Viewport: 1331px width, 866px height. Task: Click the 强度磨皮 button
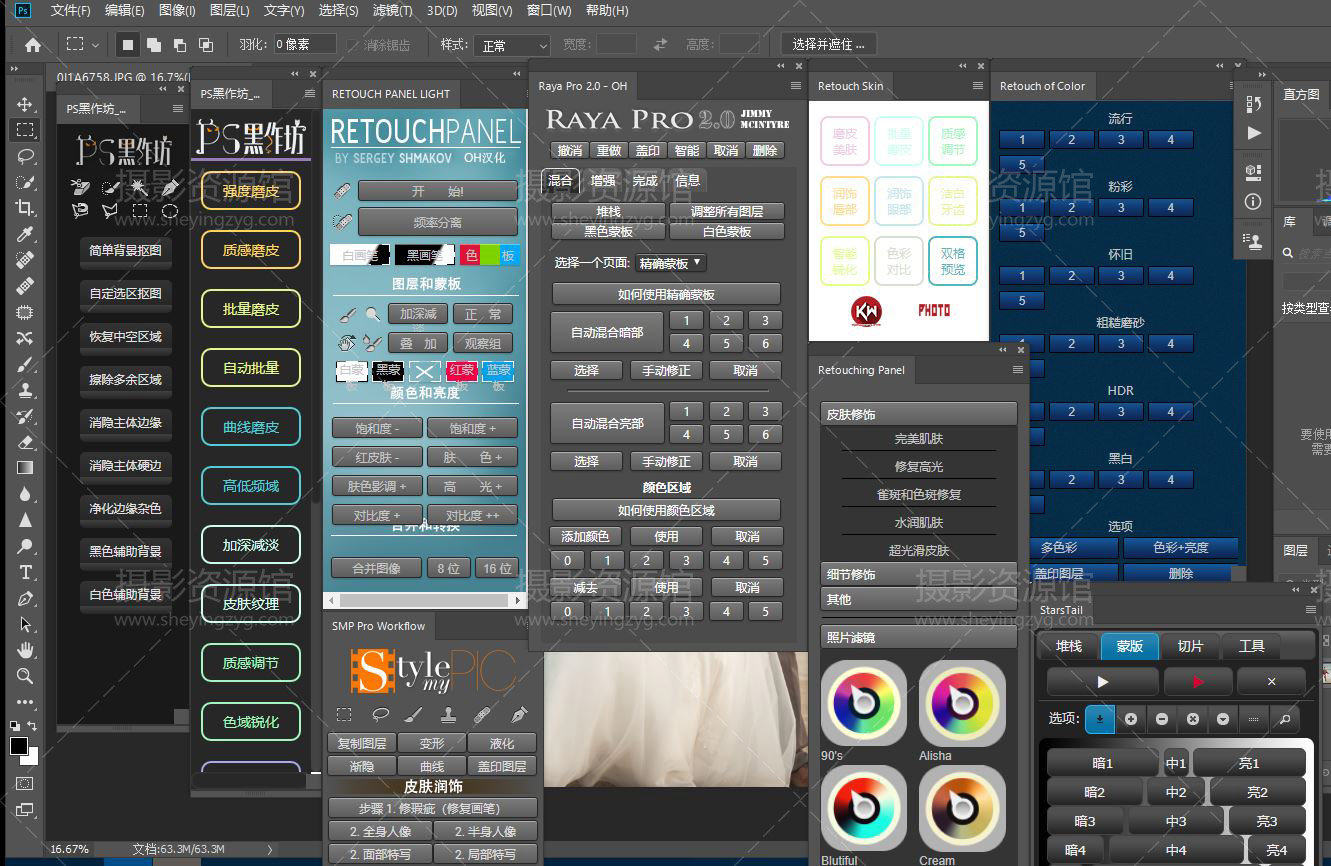251,191
